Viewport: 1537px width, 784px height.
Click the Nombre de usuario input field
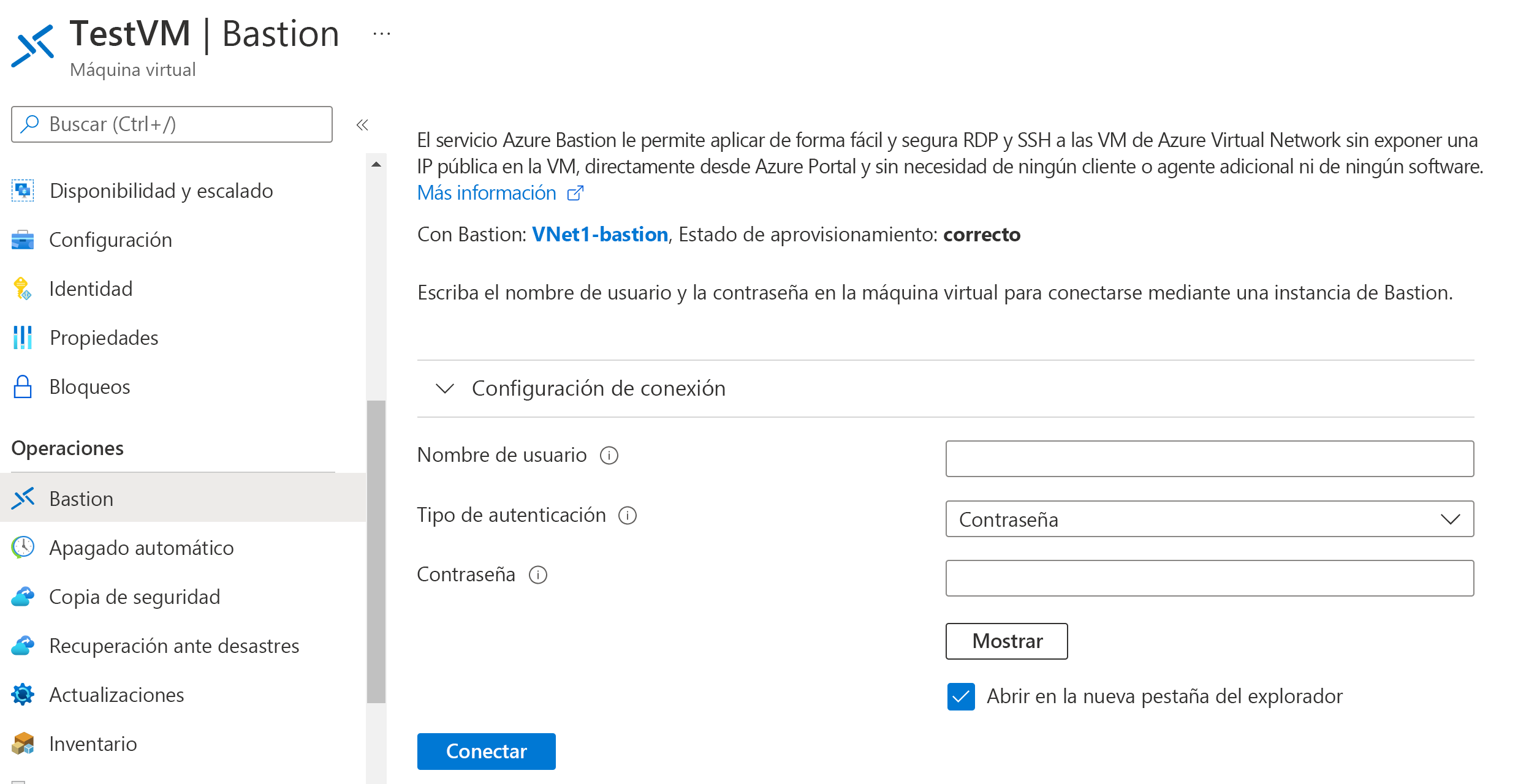tap(1210, 456)
